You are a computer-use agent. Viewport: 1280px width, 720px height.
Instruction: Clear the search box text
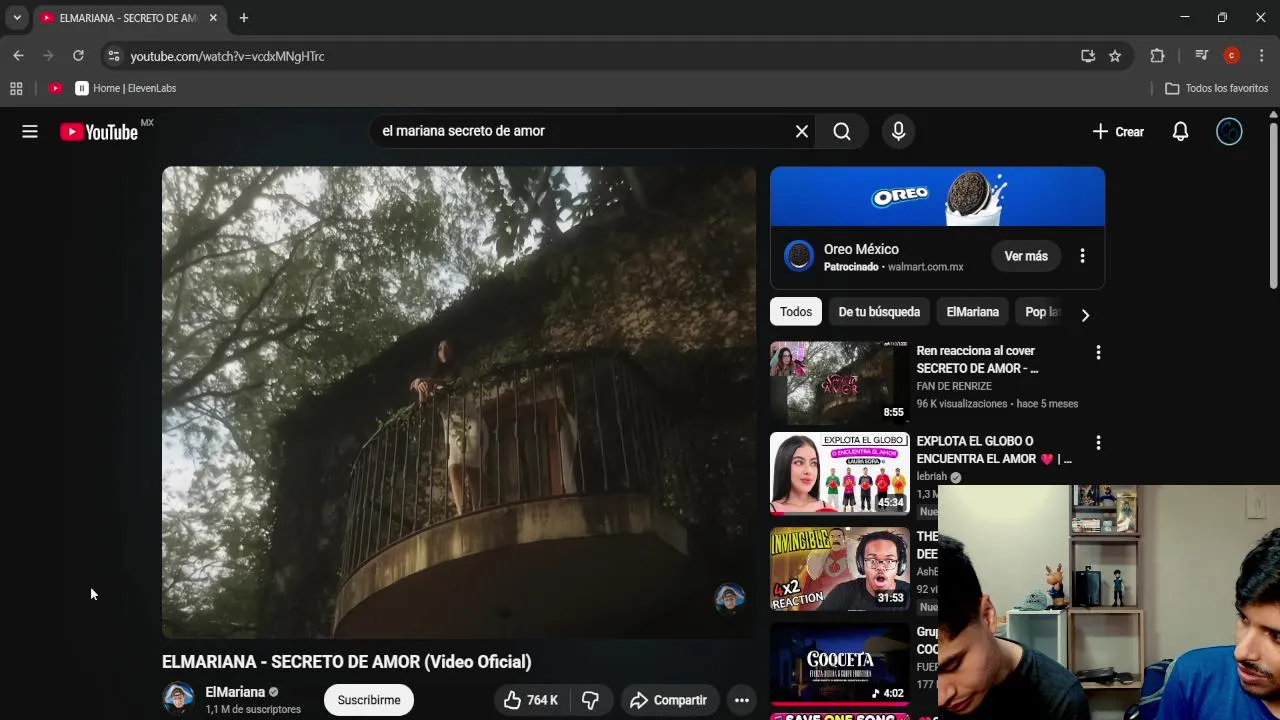coord(802,131)
